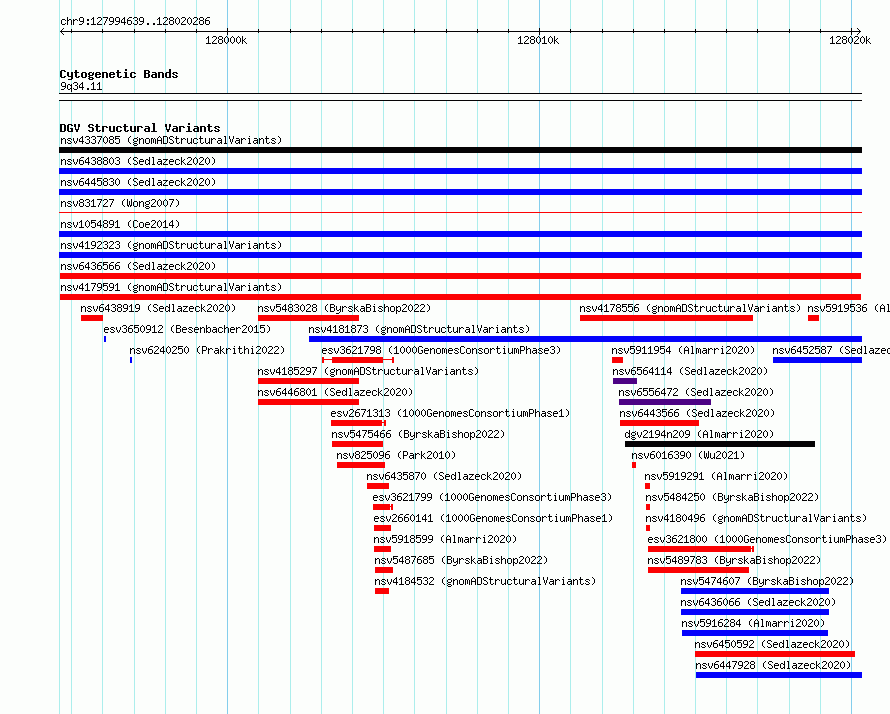Select nsv4181873 gnomADStructuralVariants label
The image size is (890, 714).
pos(419,329)
